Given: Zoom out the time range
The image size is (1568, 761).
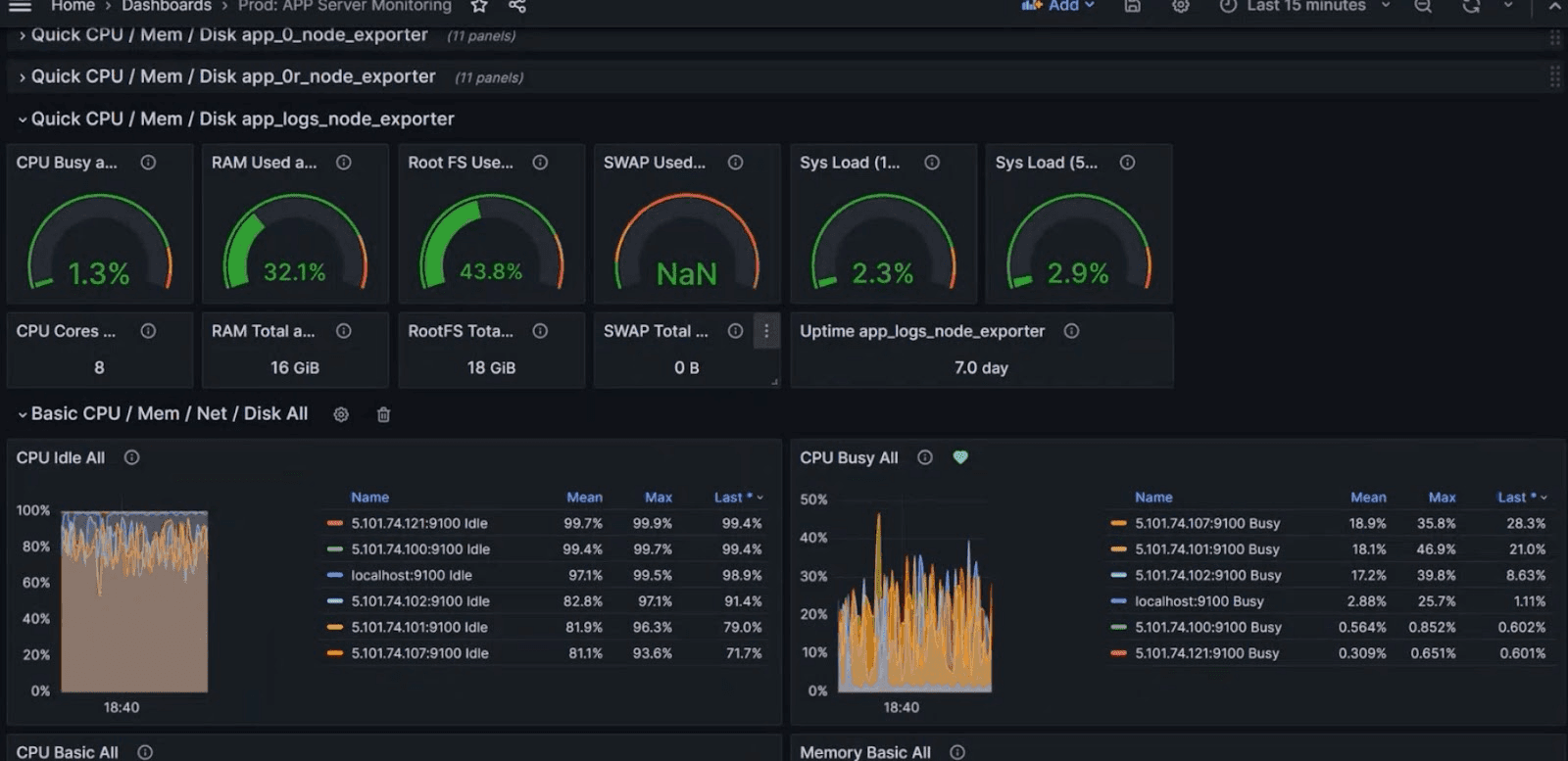Looking at the screenshot, I should [1423, 7].
